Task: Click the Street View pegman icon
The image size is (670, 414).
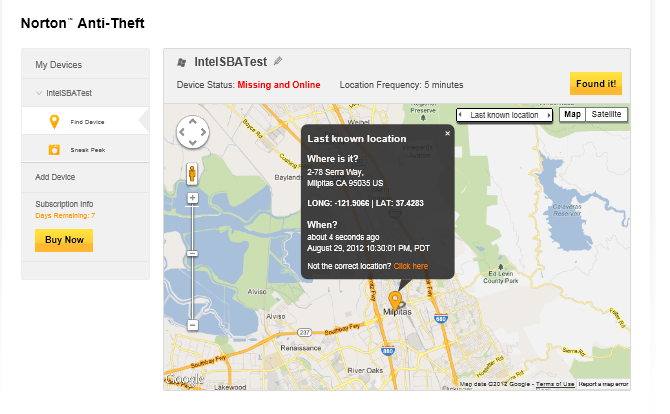Action: 192,174
